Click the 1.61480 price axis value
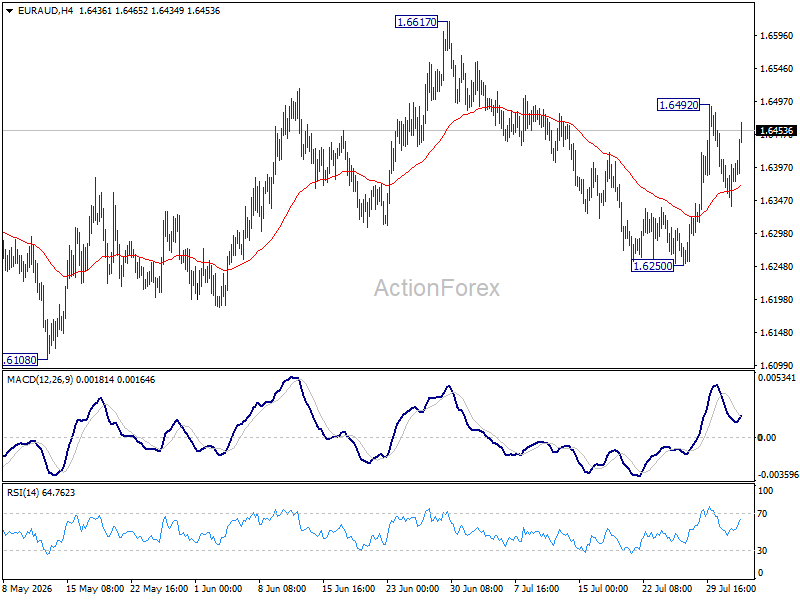Image resolution: width=800 pixels, height=600 pixels. 777,333
